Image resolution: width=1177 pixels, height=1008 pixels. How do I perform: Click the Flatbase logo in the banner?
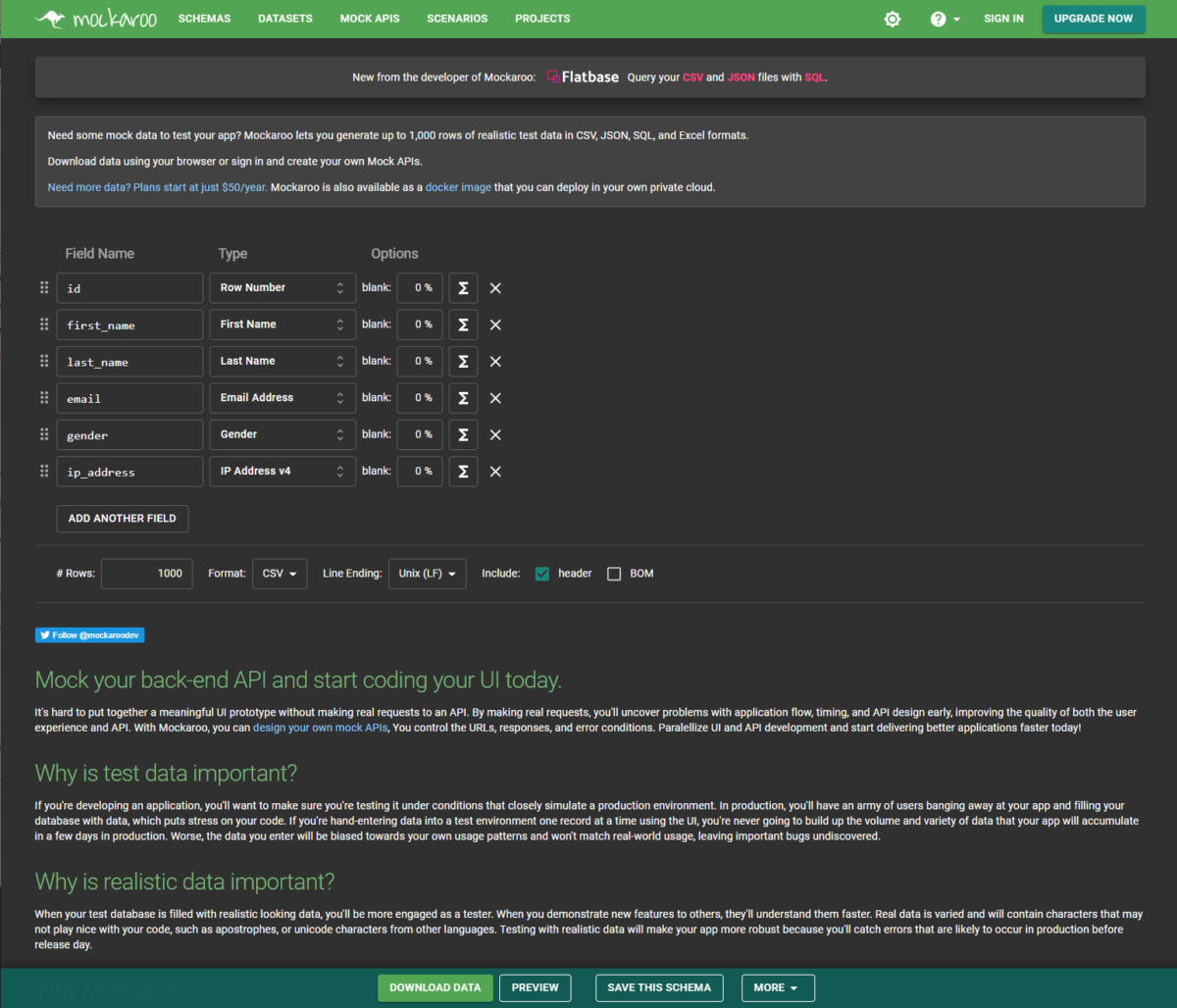point(583,76)
